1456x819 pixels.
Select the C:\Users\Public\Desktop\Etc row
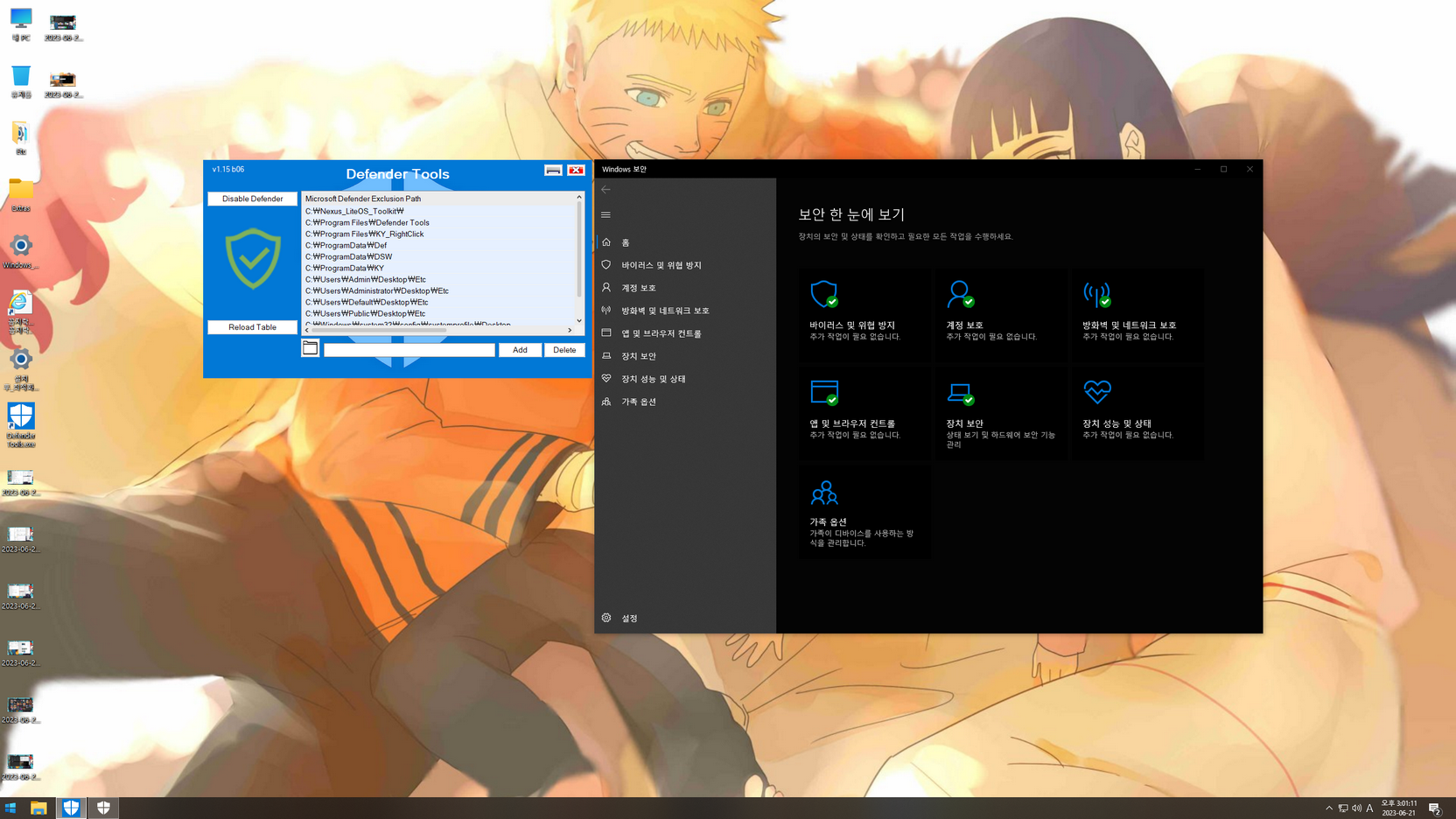438,313
